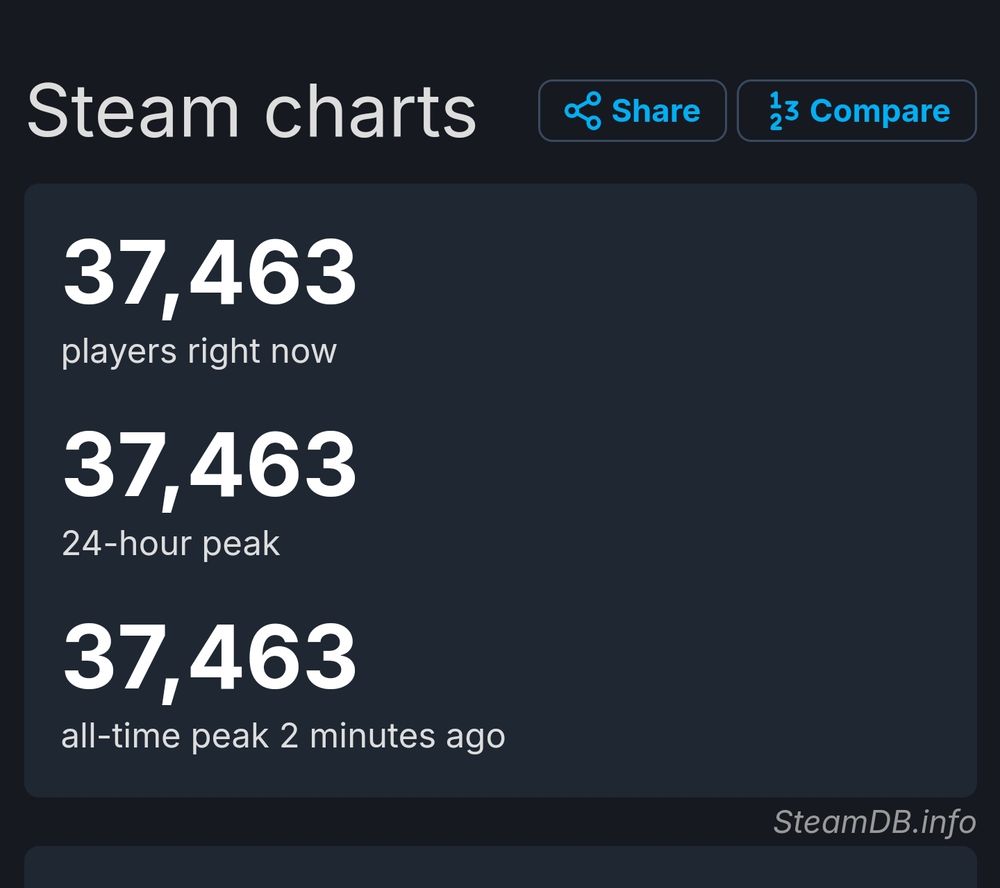1000x888 pixels.
Task: Click the 123 compare numbers icon
Action: [783, 111]
